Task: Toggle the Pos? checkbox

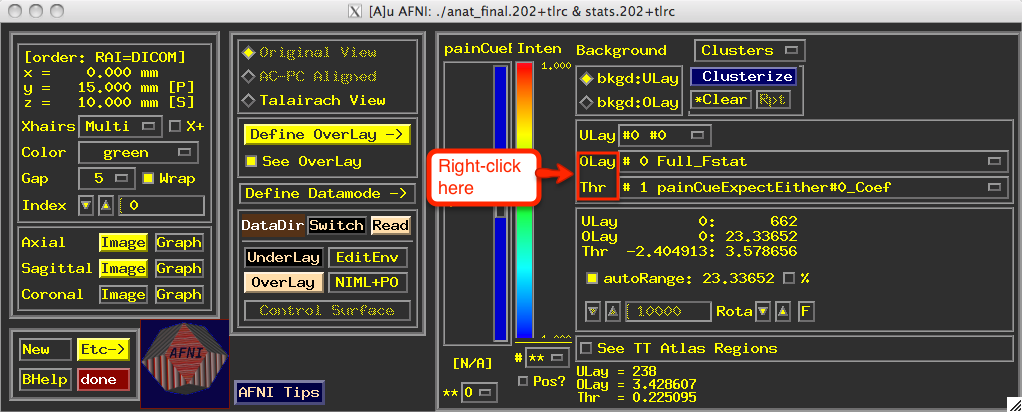Action: click(542, 381)
